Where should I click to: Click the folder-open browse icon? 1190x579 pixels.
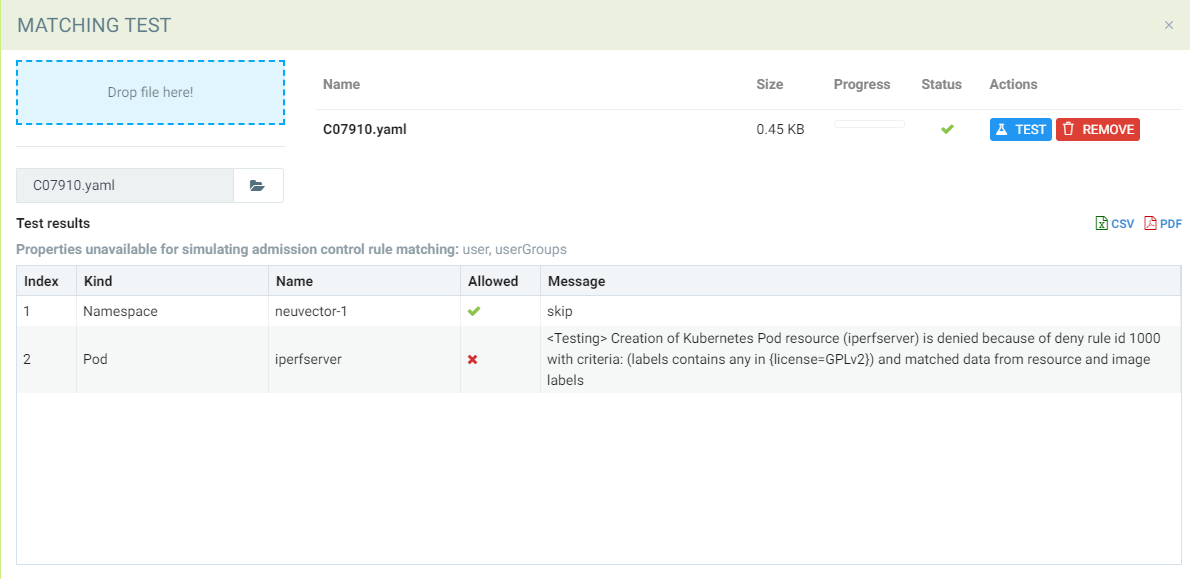257,186
